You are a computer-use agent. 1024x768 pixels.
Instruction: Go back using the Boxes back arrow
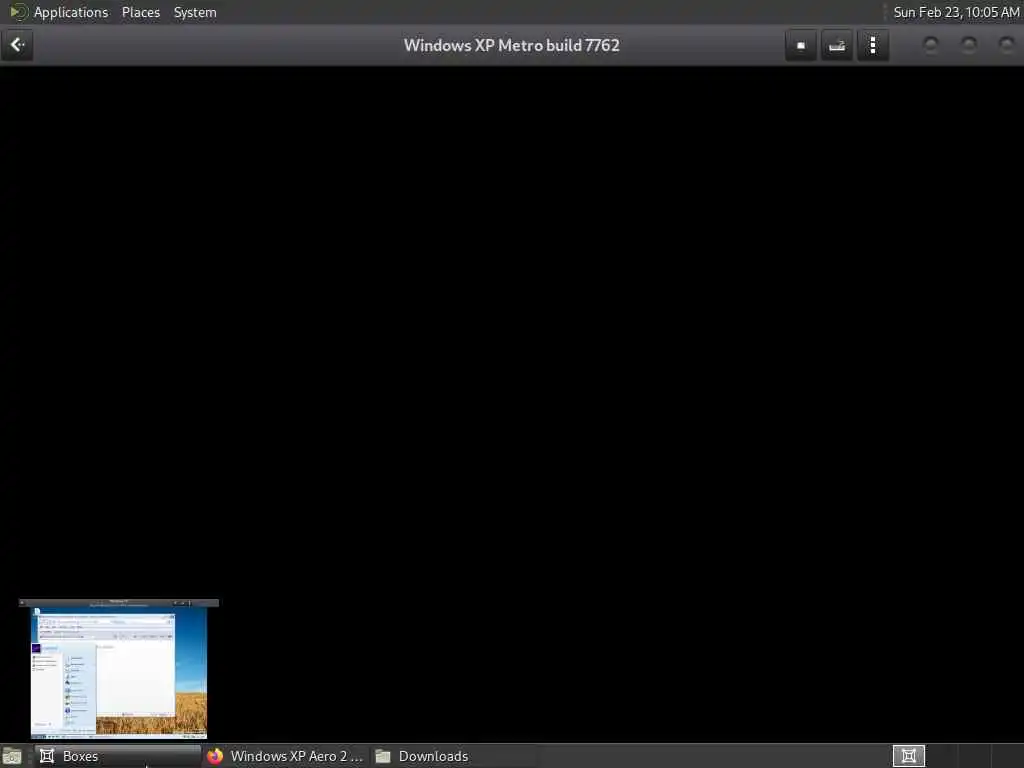(17, 45)
